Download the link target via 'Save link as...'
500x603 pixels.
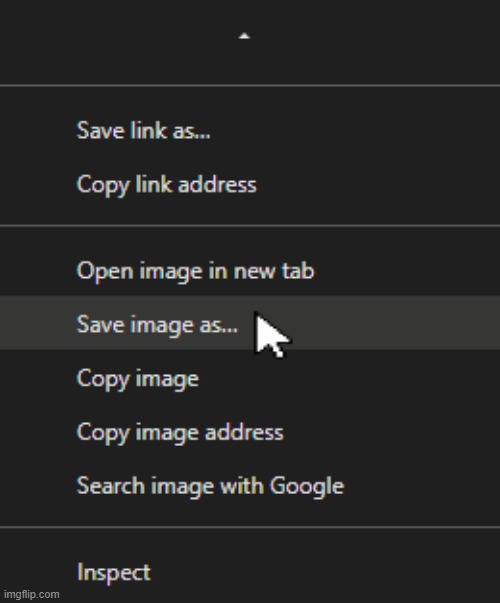250,130
